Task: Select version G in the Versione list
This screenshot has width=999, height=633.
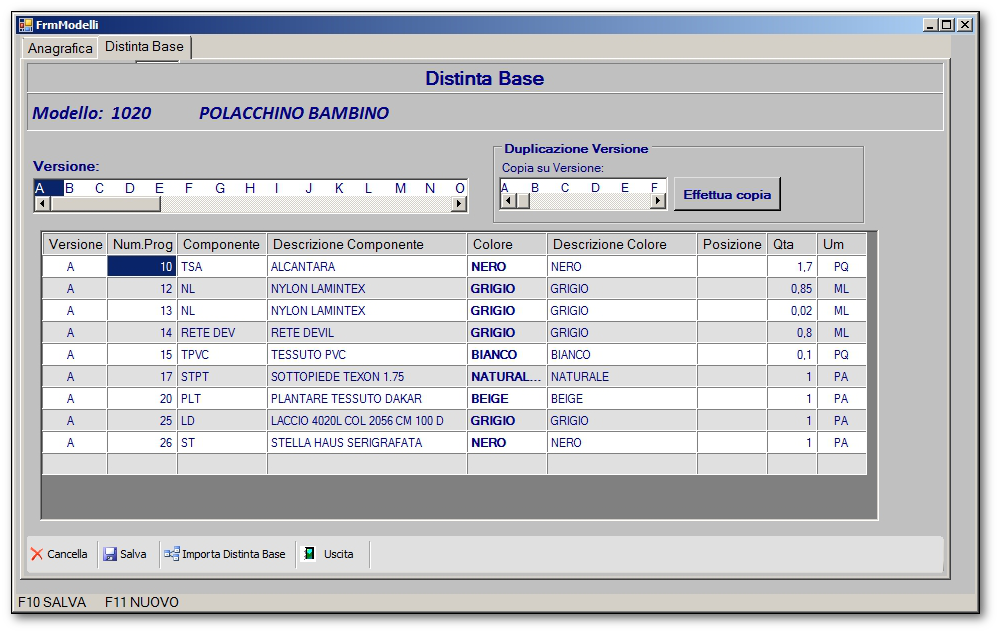Action: (220, 188)
